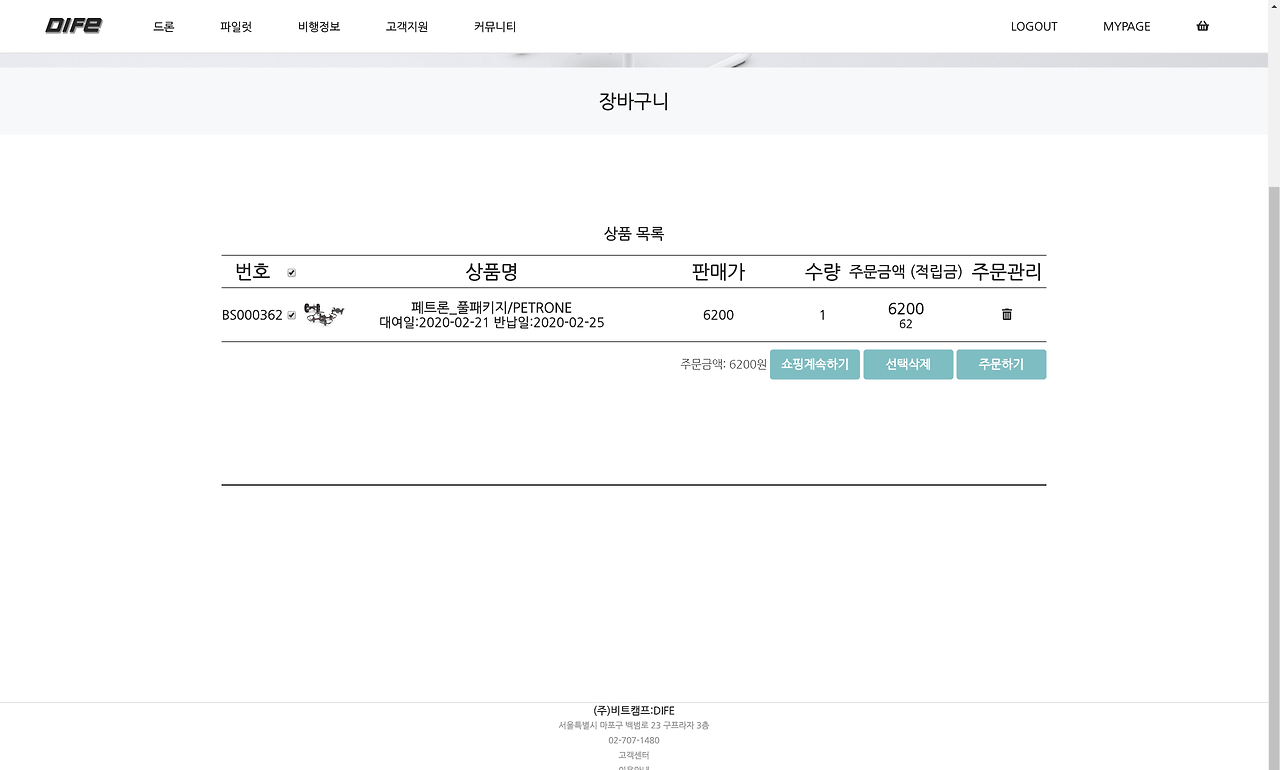Open the 드론 menu
Screen dimensions: 1280x770
pyautogui.click(x=164, y=27)
